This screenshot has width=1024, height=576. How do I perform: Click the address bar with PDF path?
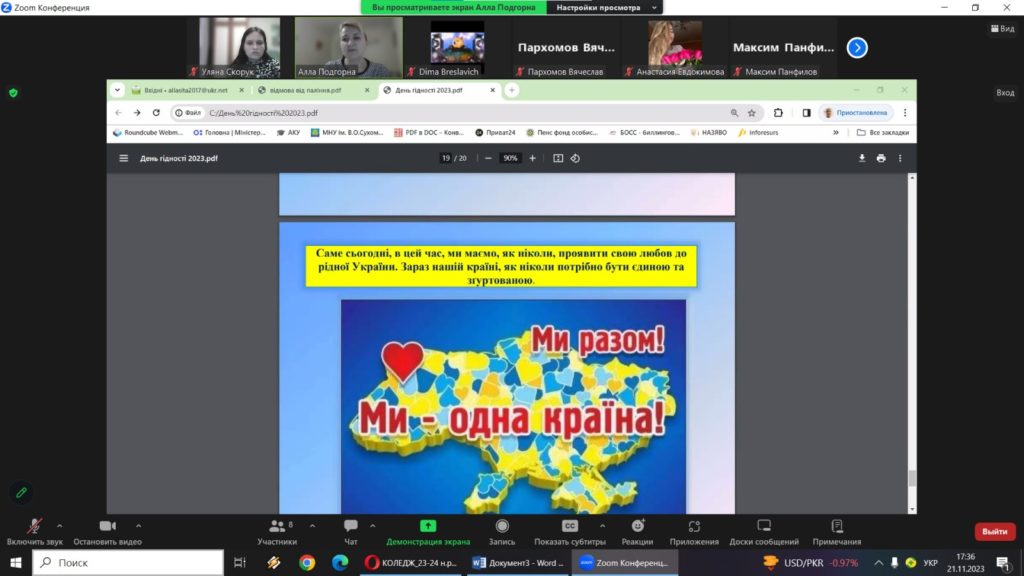tap(464, 112)
